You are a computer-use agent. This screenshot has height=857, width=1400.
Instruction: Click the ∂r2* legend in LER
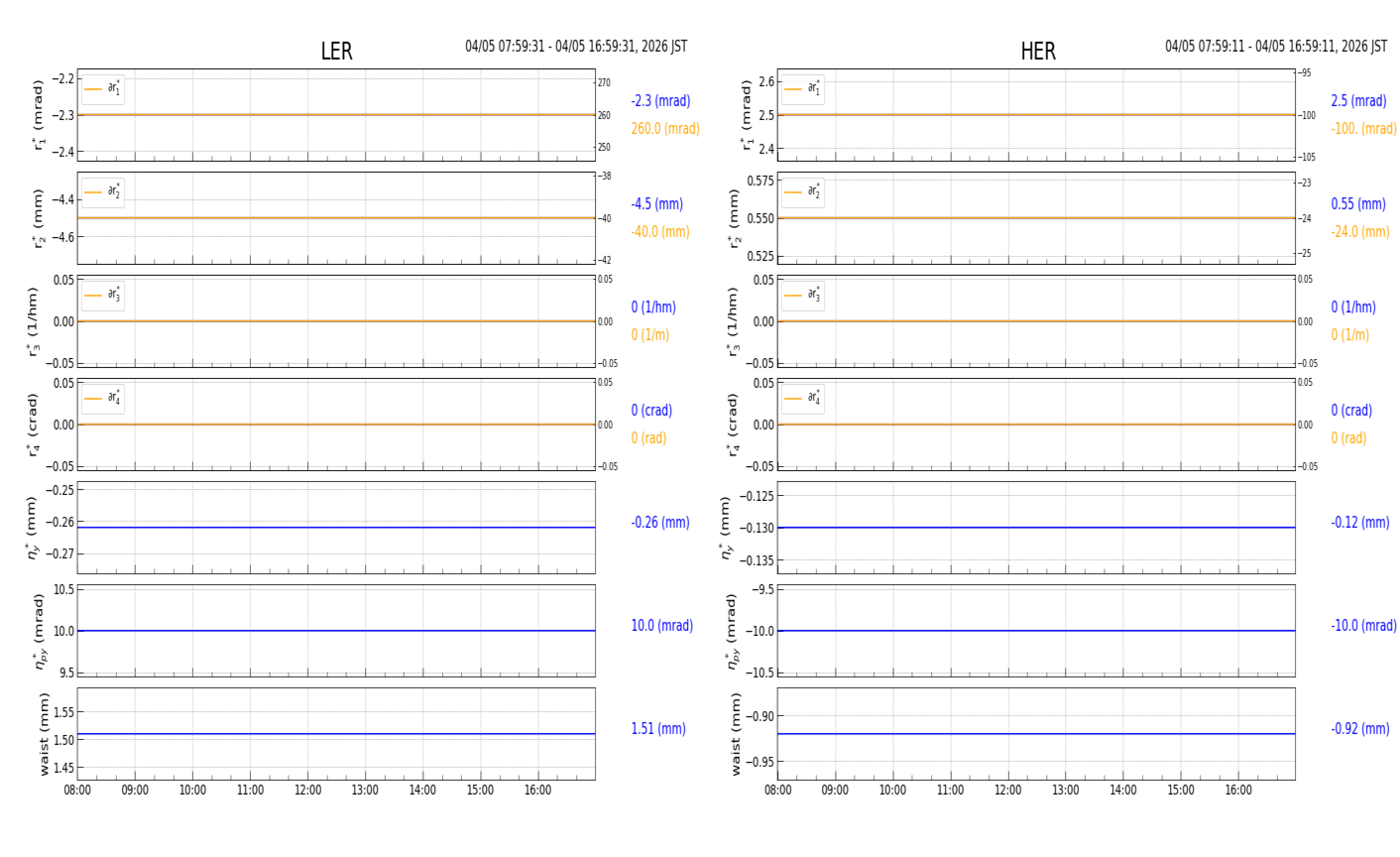(x=103, y=192)
